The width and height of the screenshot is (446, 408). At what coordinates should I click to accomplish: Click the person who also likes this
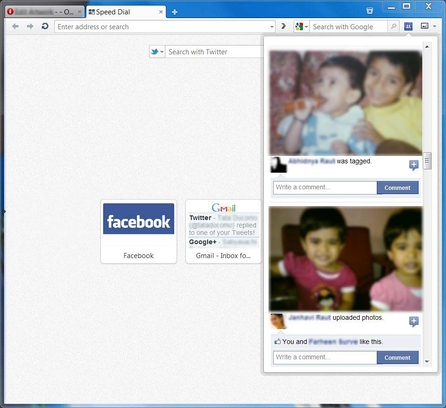333,341
